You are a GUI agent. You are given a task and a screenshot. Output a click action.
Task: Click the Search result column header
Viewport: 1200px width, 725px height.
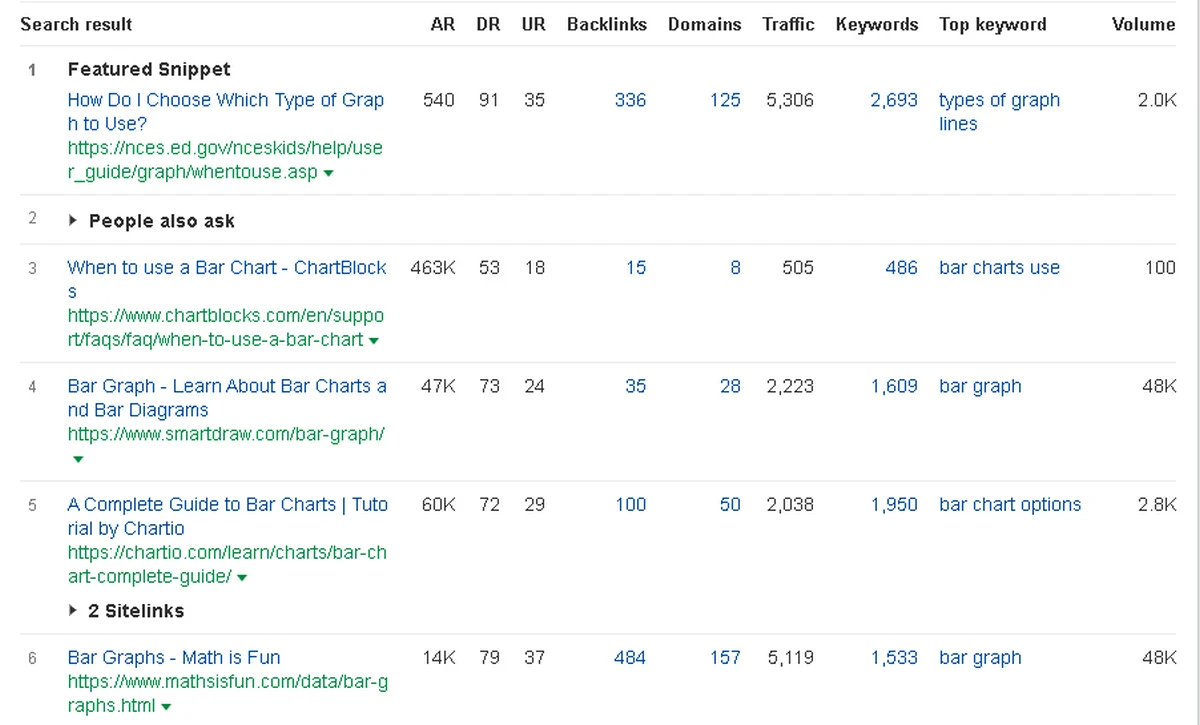tap(76, 24)
